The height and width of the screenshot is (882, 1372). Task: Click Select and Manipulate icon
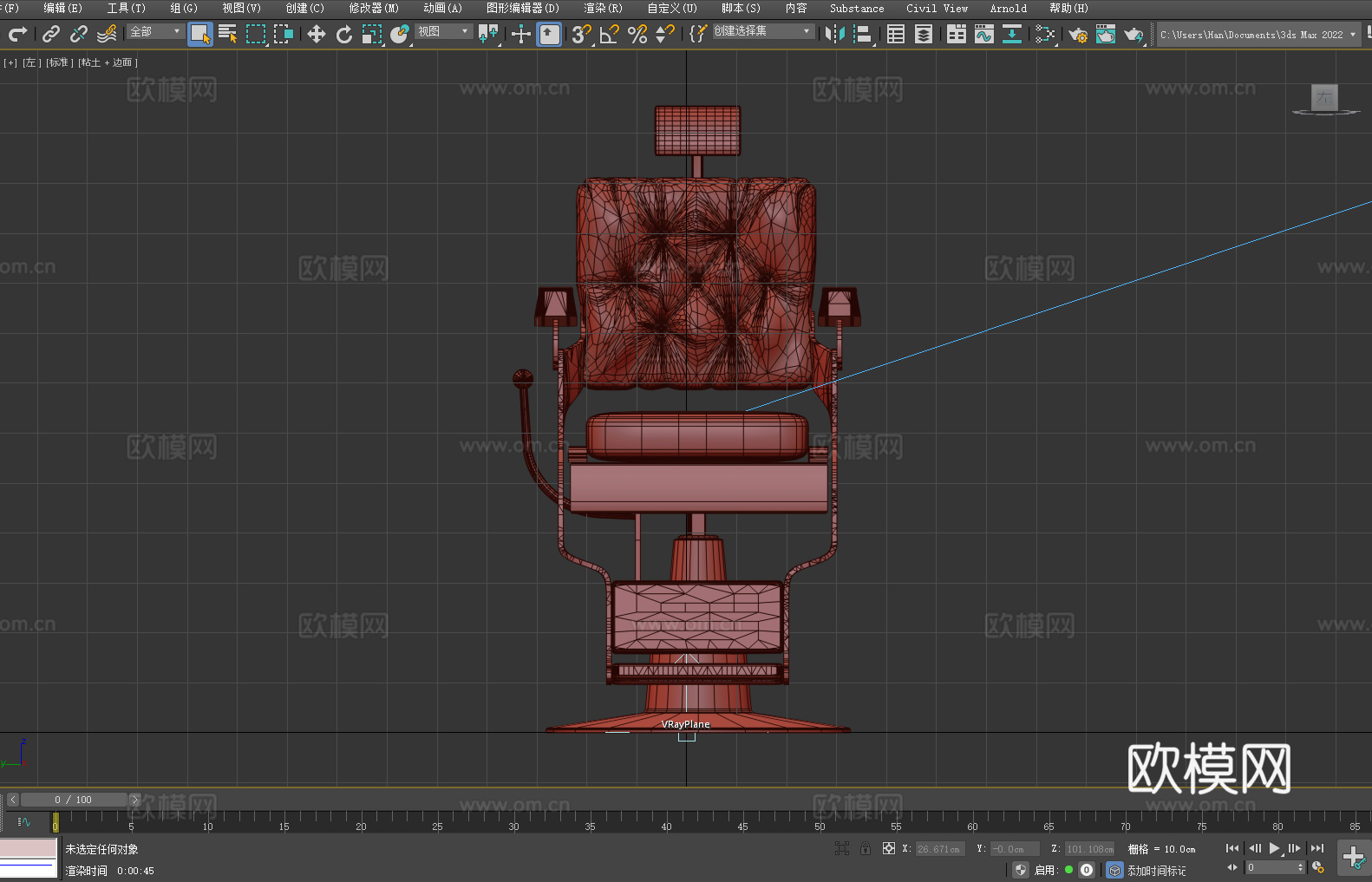[x=521, y=34]
